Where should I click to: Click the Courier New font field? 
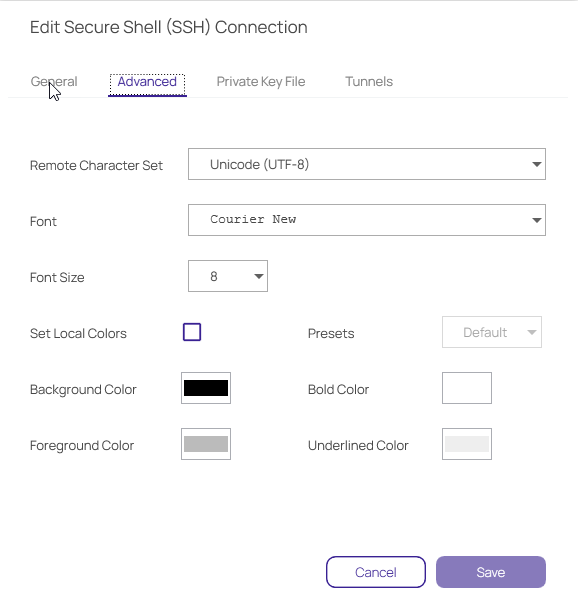click(367, 220)
